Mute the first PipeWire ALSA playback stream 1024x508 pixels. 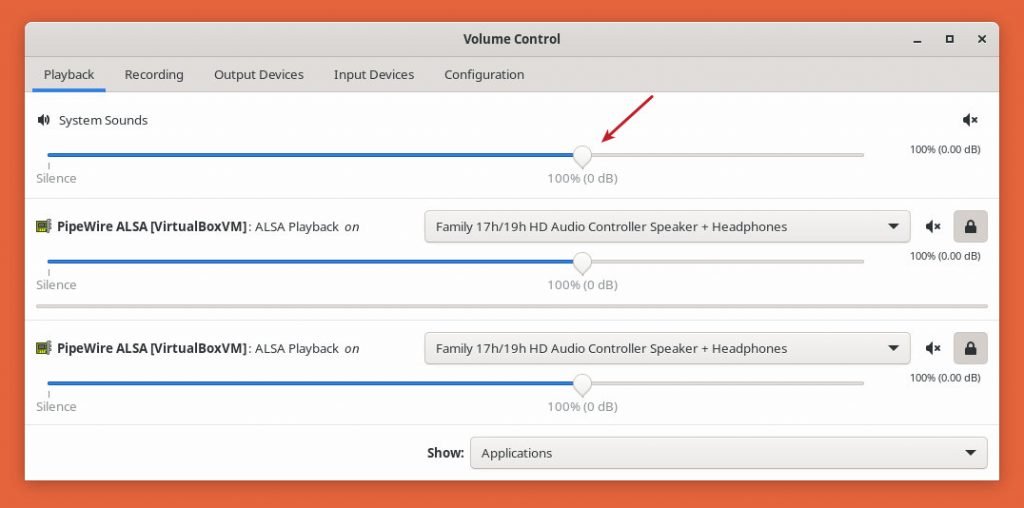[x=933, y=227]
